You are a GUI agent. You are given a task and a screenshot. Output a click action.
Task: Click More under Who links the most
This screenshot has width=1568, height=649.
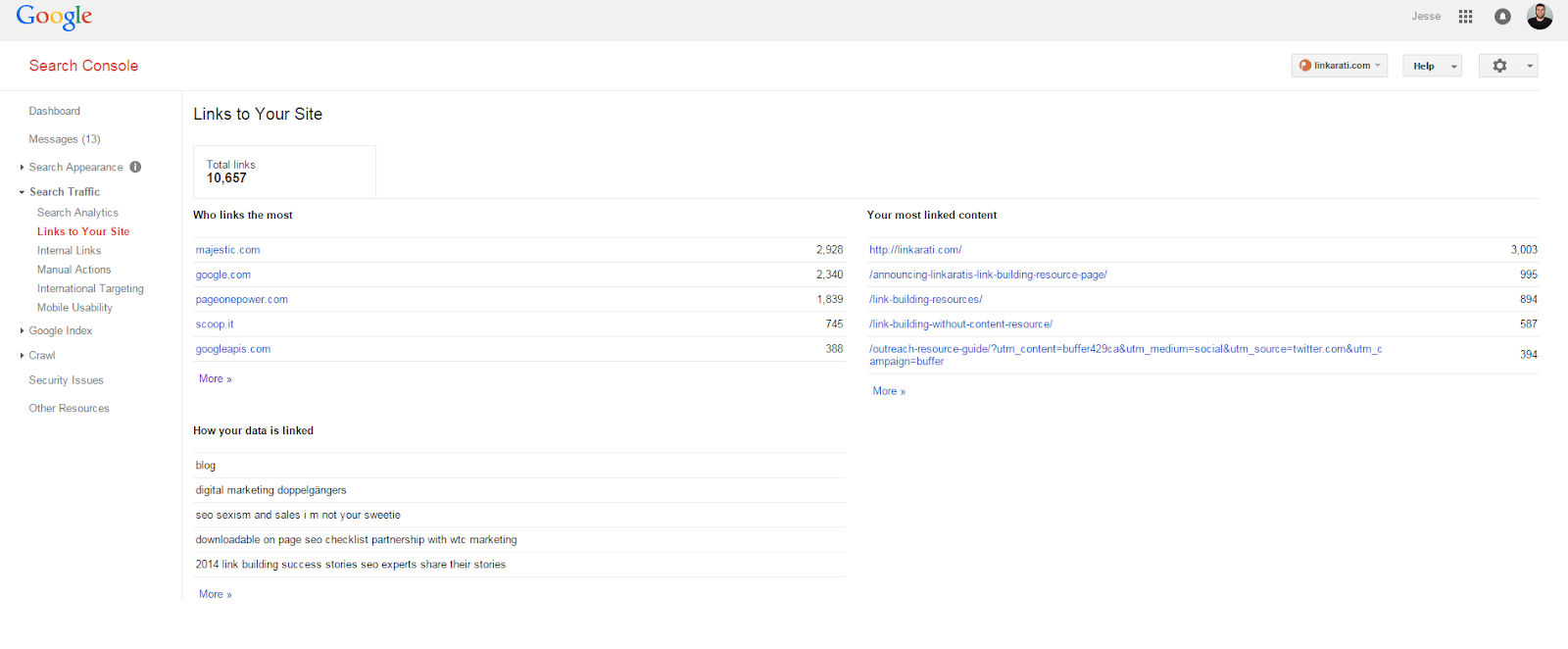[216, 379]
